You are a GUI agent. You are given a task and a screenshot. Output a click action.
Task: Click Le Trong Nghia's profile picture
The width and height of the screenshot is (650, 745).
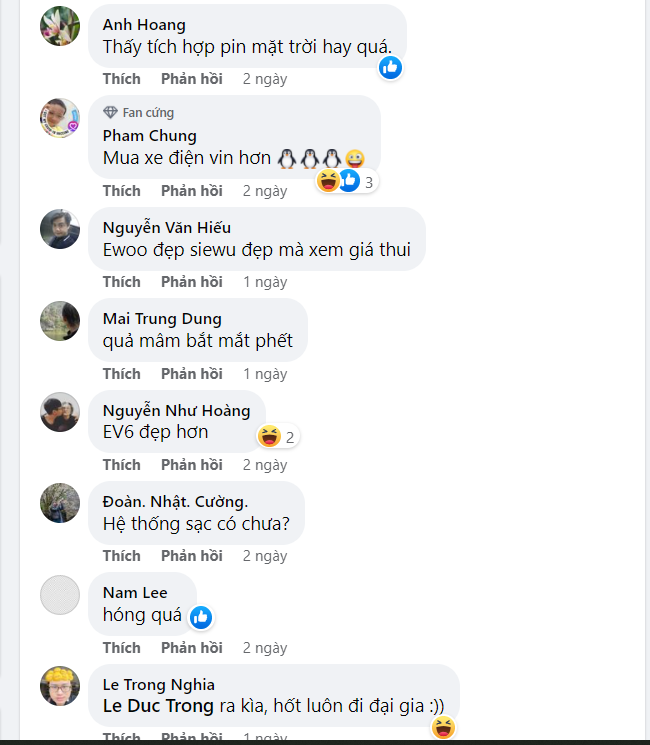click(x=59, y=687)
